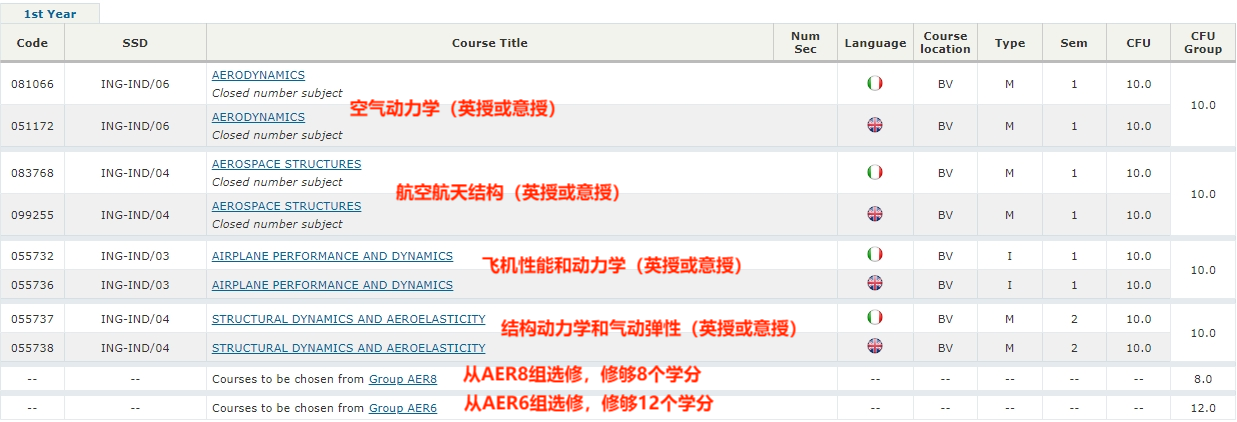The height and width of the screenshot is (422, 1237).
Task: Click the Code column header
Action: point(32,43)
